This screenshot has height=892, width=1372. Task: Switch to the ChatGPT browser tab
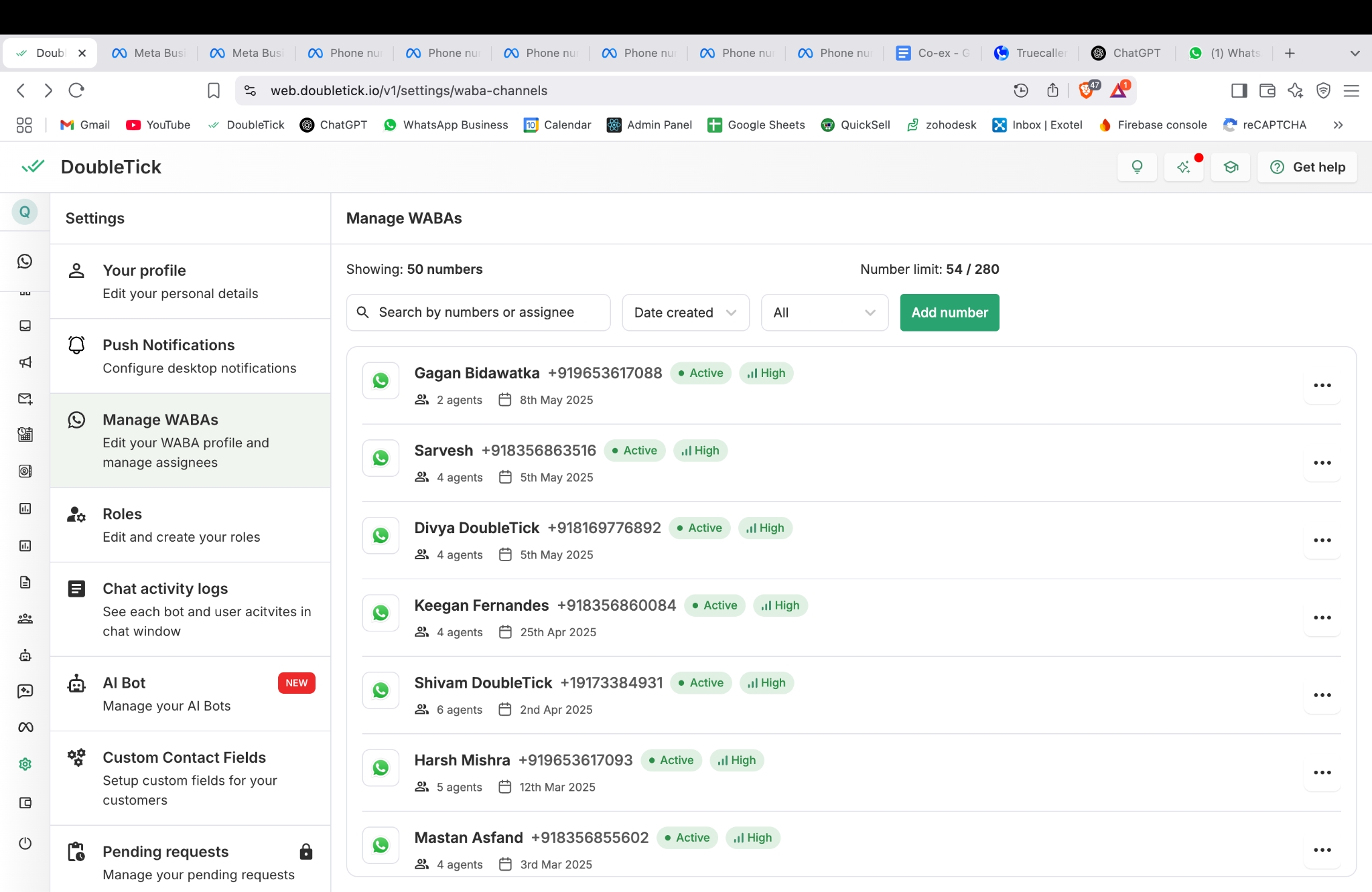click(1127, 53)
